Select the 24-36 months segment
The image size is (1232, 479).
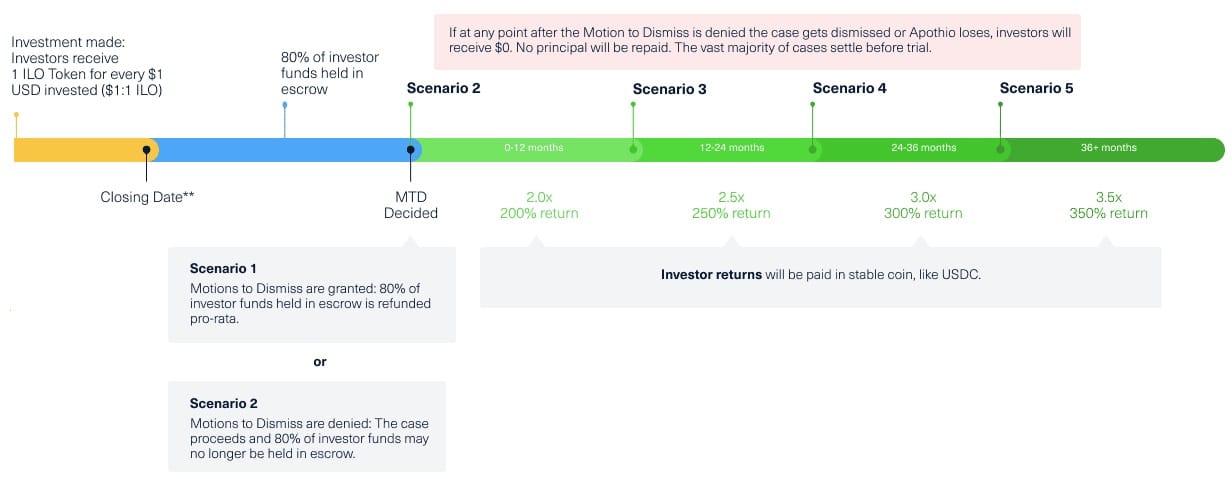[923, 149]
